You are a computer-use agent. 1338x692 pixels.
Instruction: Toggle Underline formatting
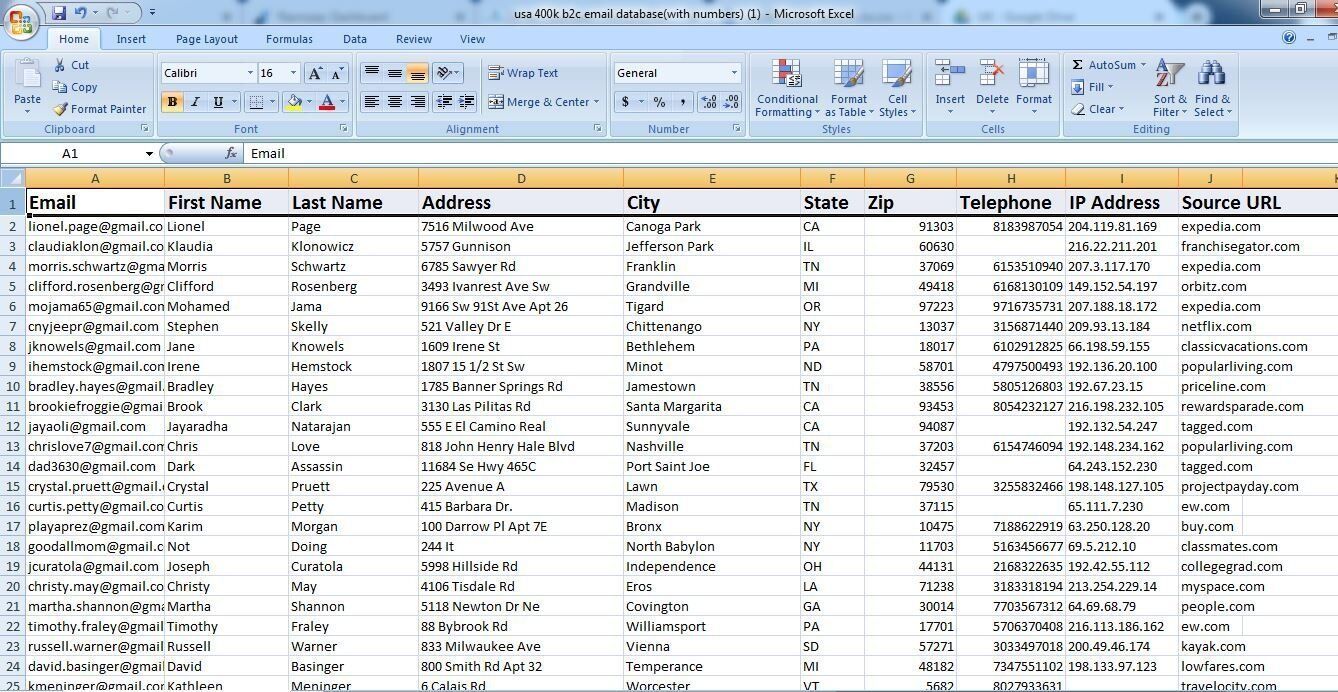click(217, 102)
